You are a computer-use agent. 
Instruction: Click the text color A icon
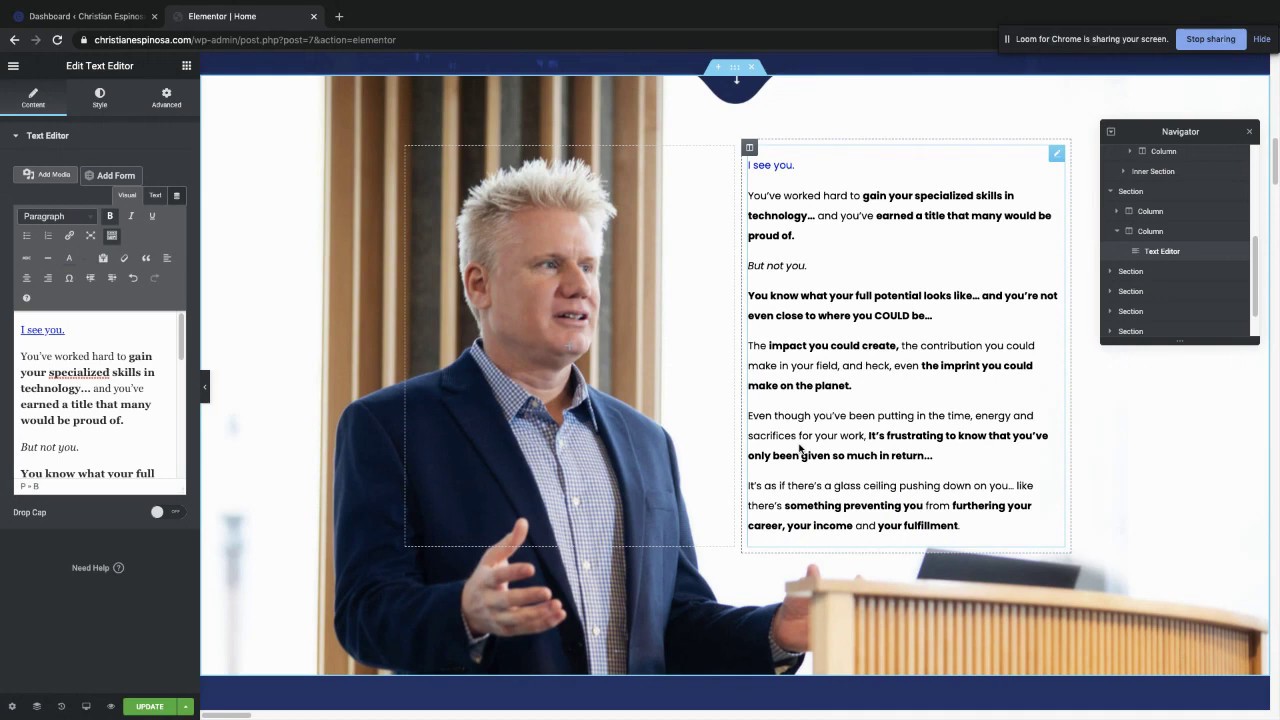click(x=69, y=258)
